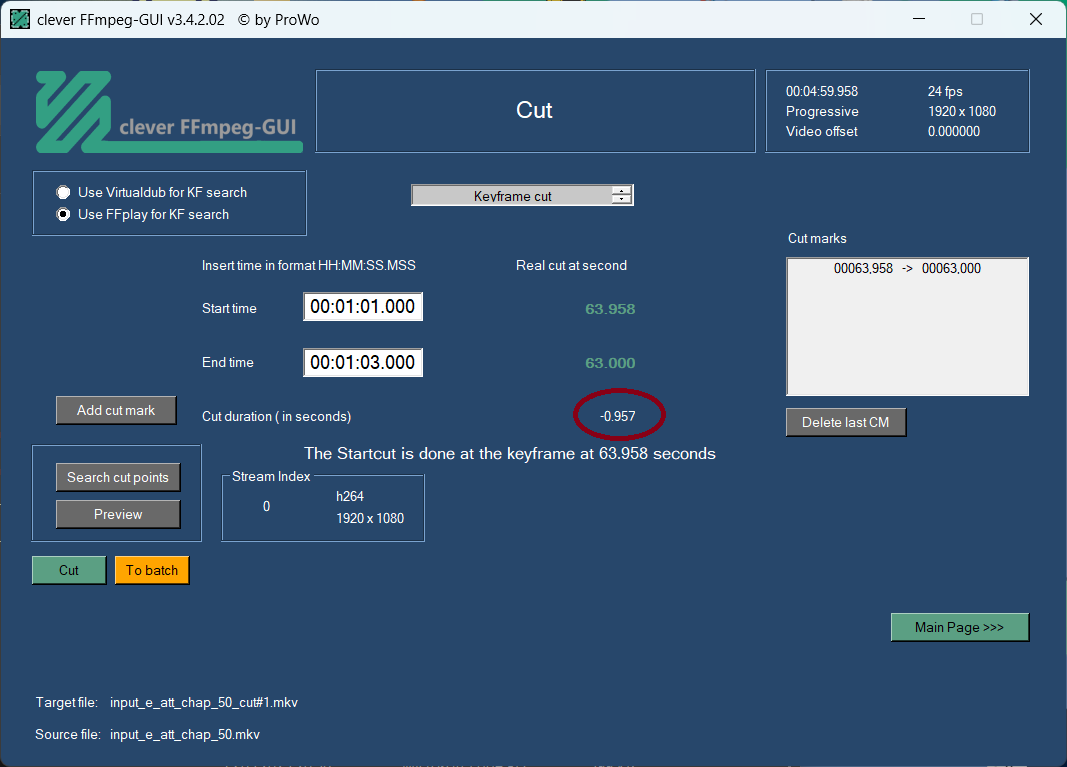Click the Real cut at second header

[571, 265]
